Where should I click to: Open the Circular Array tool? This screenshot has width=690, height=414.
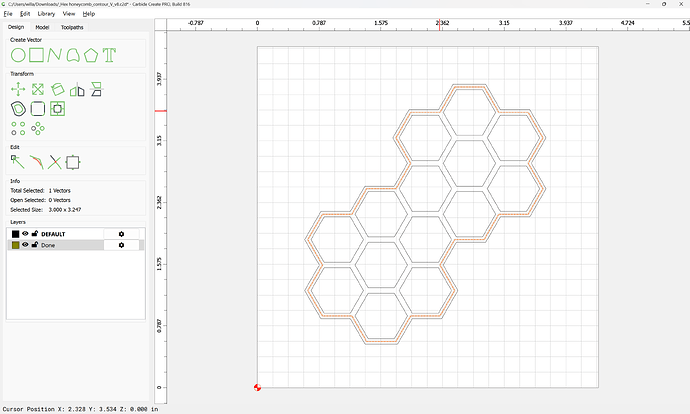pos(38,128)
